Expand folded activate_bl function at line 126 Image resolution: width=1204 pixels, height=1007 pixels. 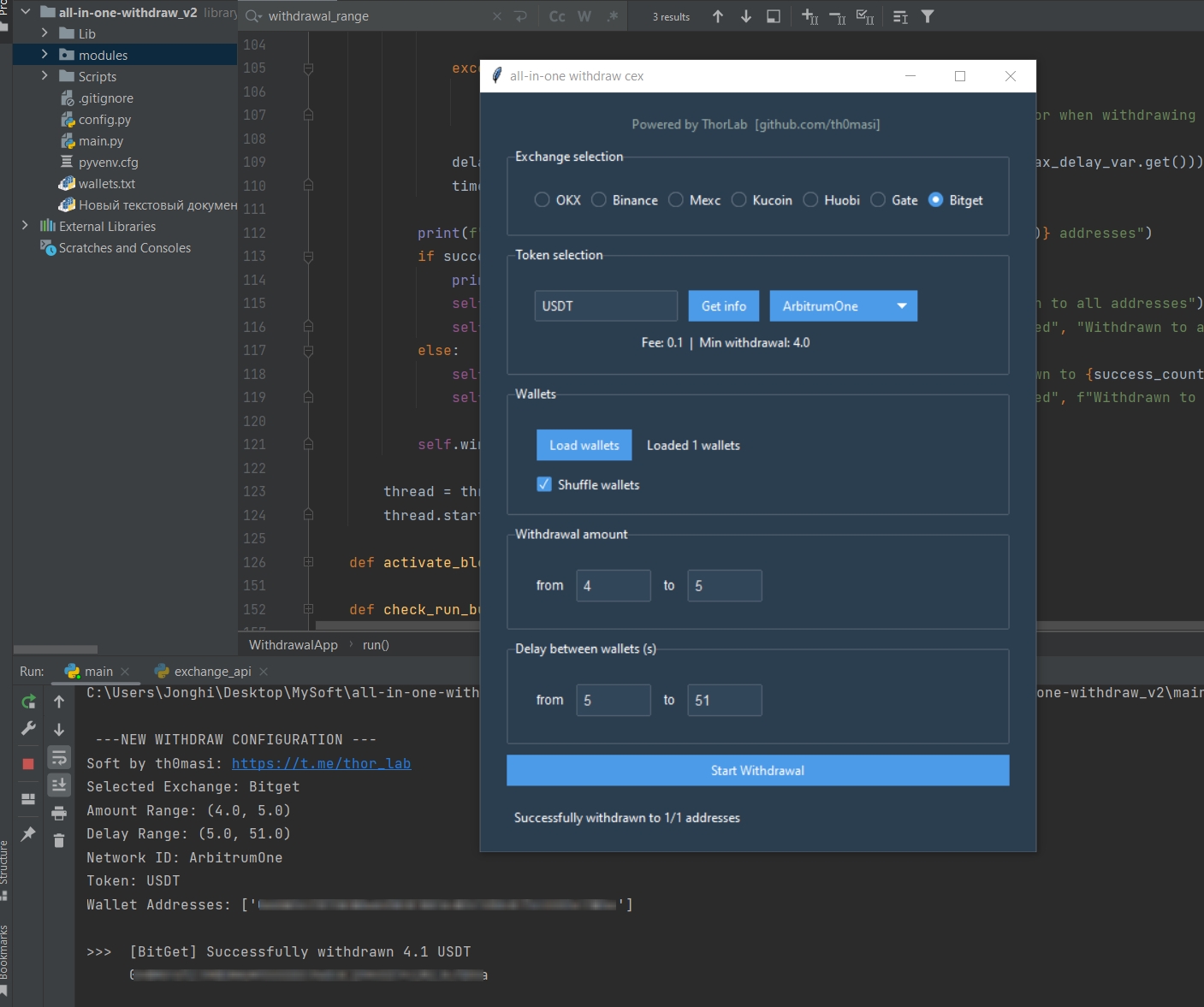pyautogui.click(x=308, y=562)
